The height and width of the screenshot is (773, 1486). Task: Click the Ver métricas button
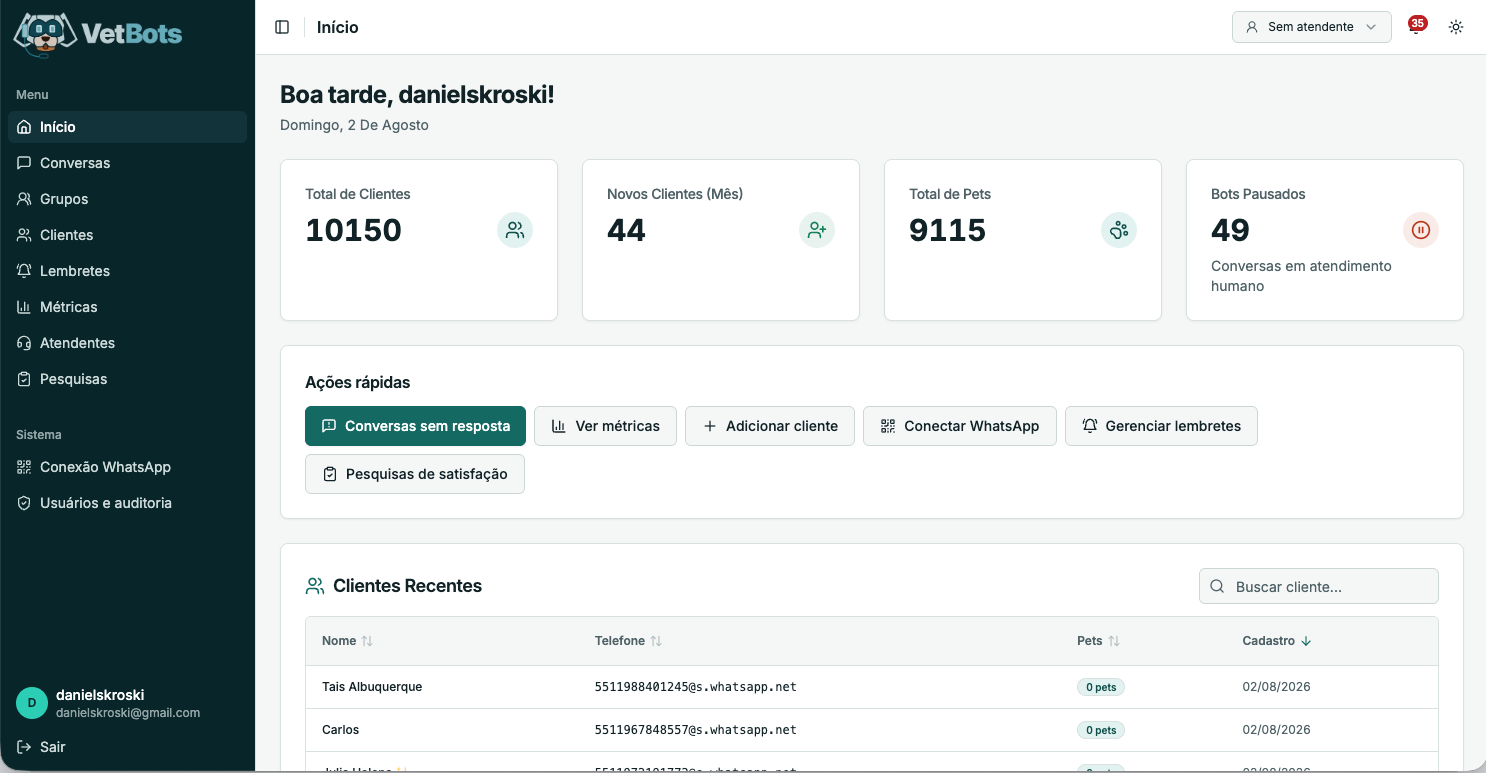[x=605, y=426]
